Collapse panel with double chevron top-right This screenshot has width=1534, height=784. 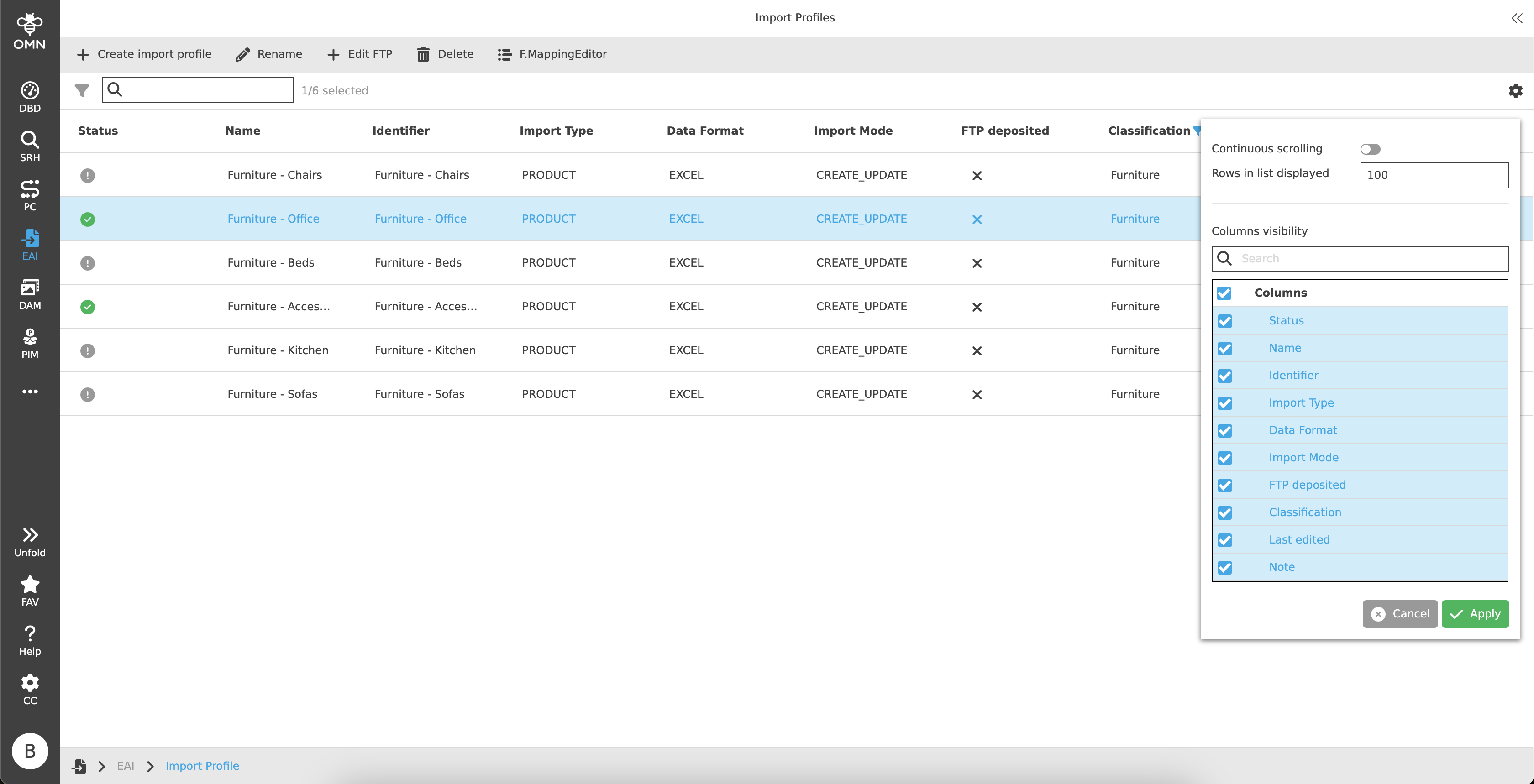[x=1516, y=18]
